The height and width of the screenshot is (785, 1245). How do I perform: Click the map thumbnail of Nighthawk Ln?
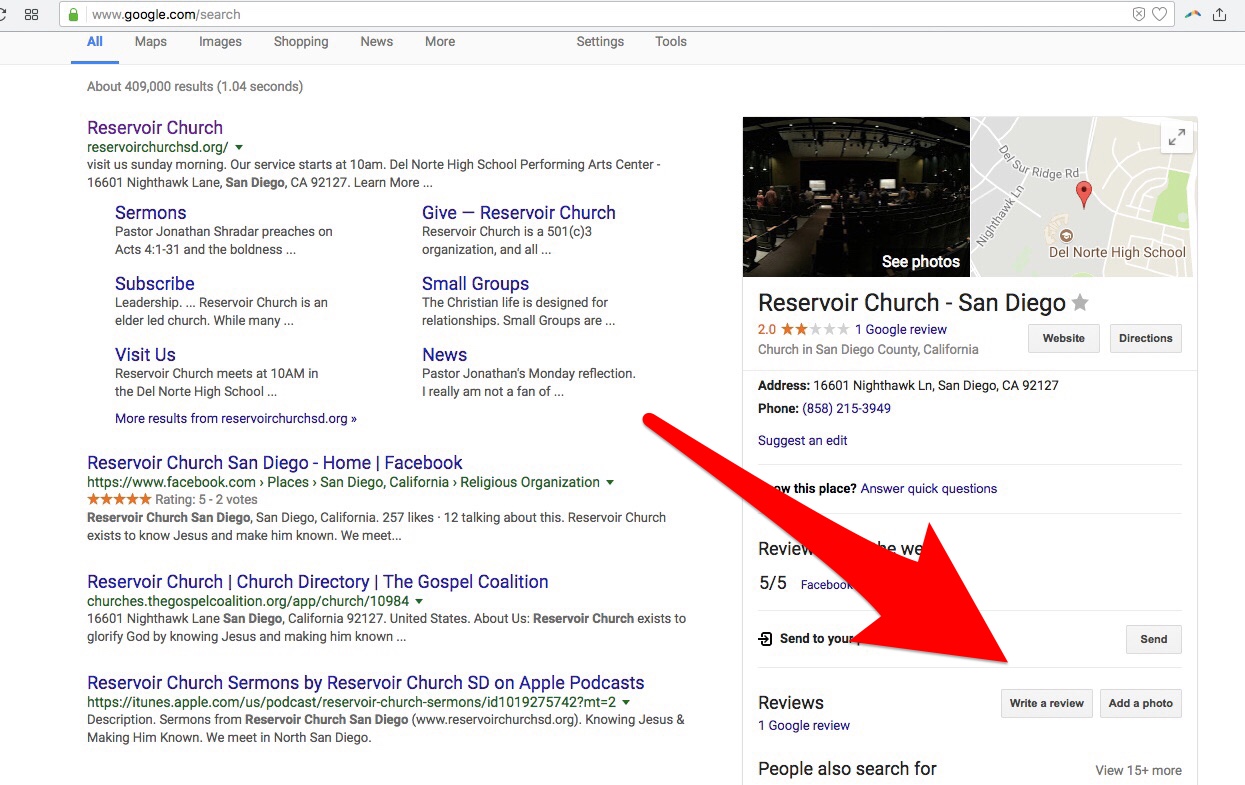pos(1084,197)
